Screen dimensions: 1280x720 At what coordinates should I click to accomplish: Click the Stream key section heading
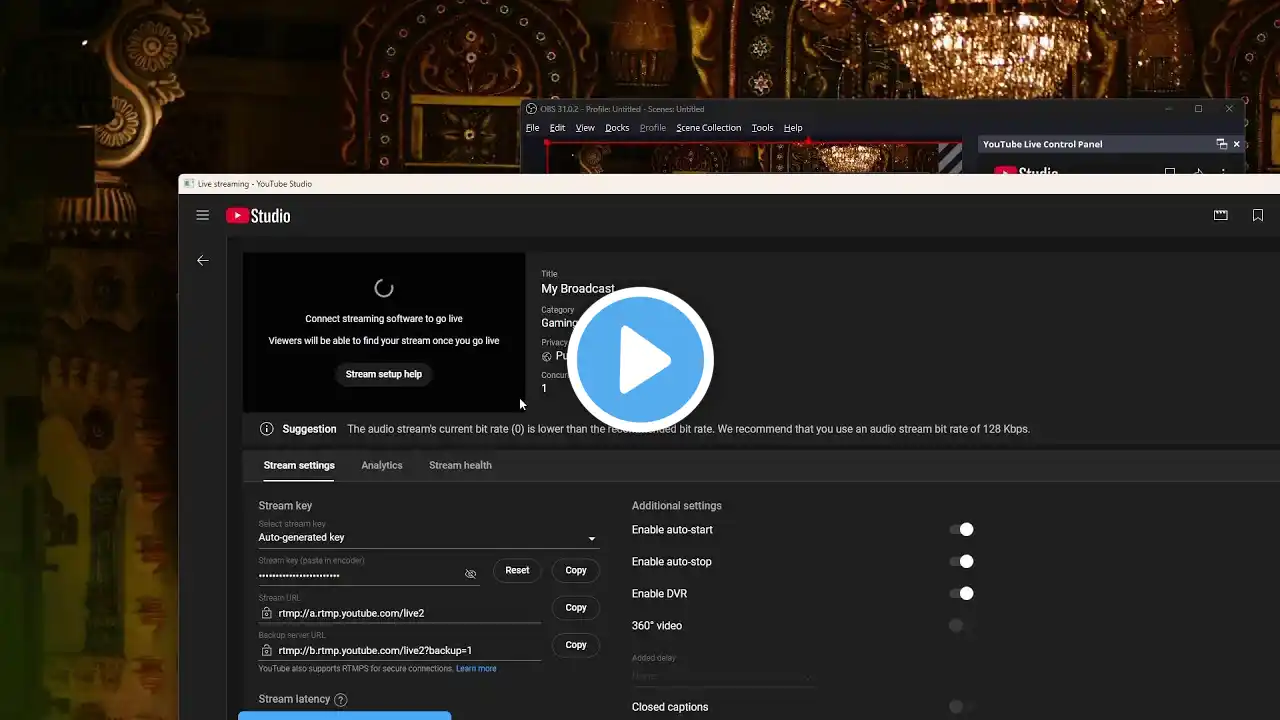point(286,506)
